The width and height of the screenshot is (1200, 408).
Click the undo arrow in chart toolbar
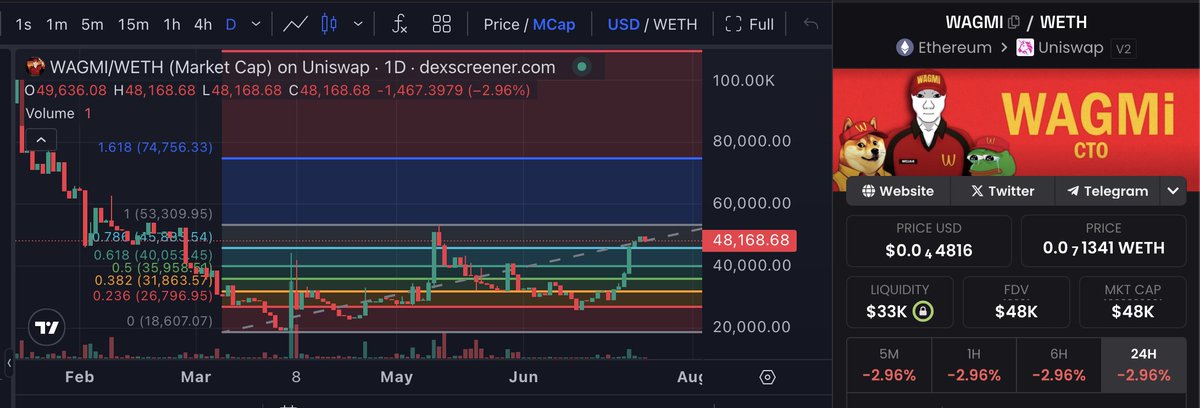pyautogui.click(x=810, y=24)
